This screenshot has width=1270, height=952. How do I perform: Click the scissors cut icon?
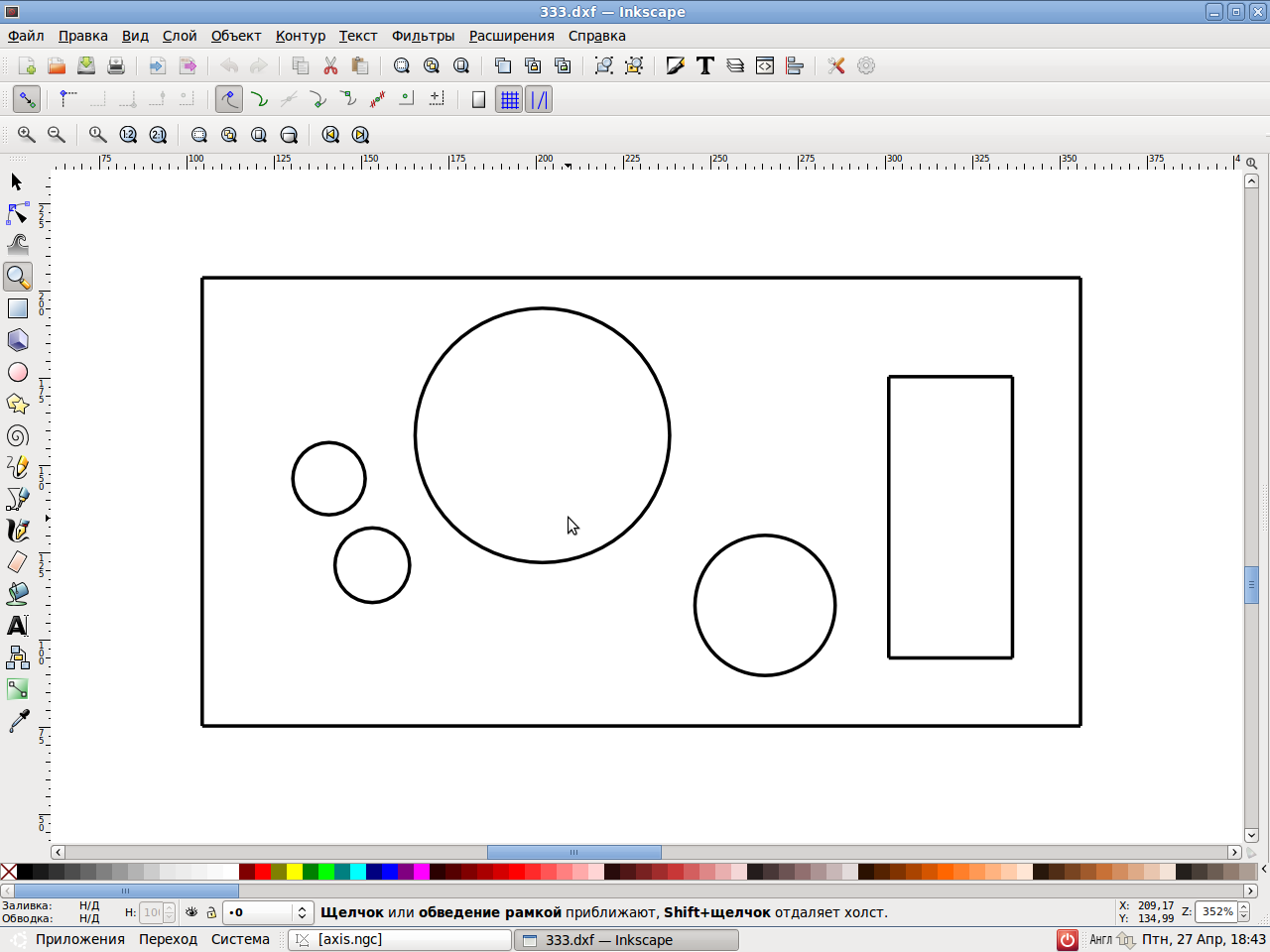pos(330,65)
